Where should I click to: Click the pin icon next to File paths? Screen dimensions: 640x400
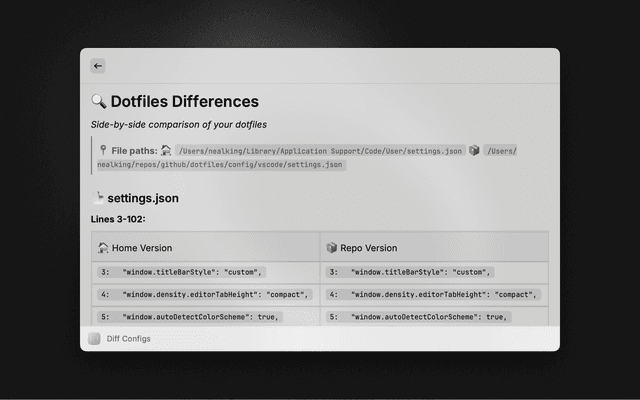(103, 150)
